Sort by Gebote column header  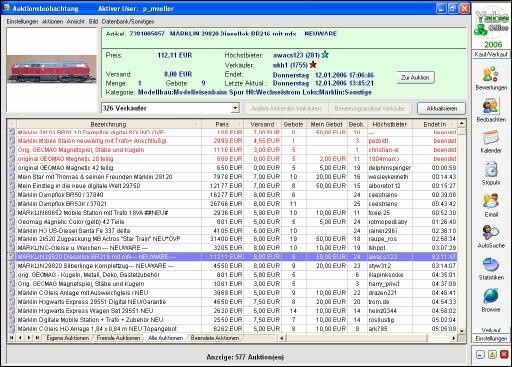293,124
